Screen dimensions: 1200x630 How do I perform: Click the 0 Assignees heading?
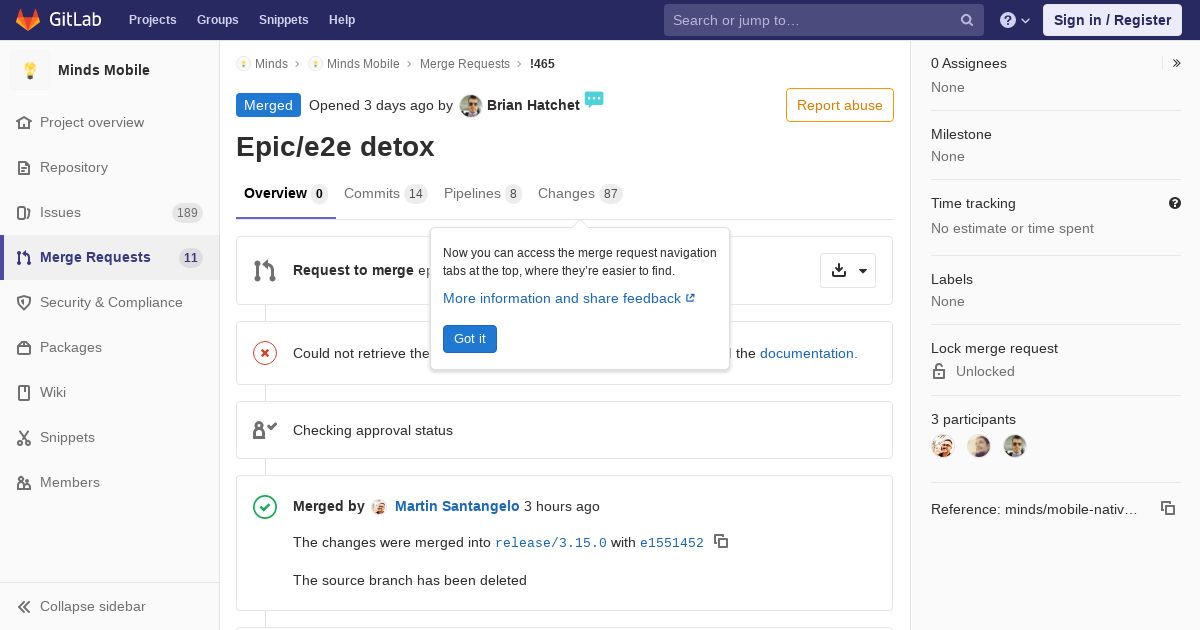[x=969, y=63]
